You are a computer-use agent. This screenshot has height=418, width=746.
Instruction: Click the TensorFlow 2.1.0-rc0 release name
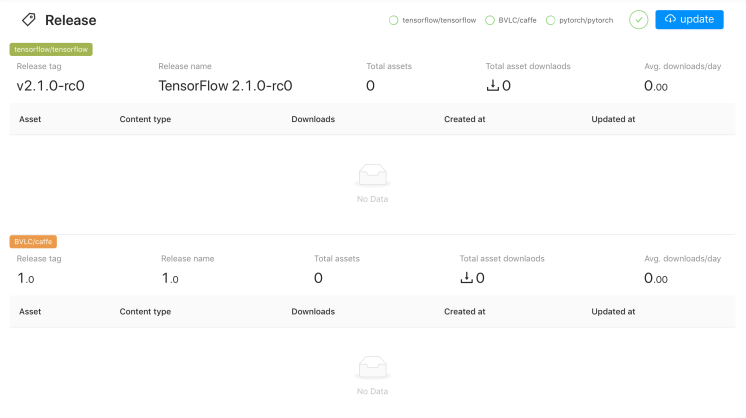coord(225,86)
